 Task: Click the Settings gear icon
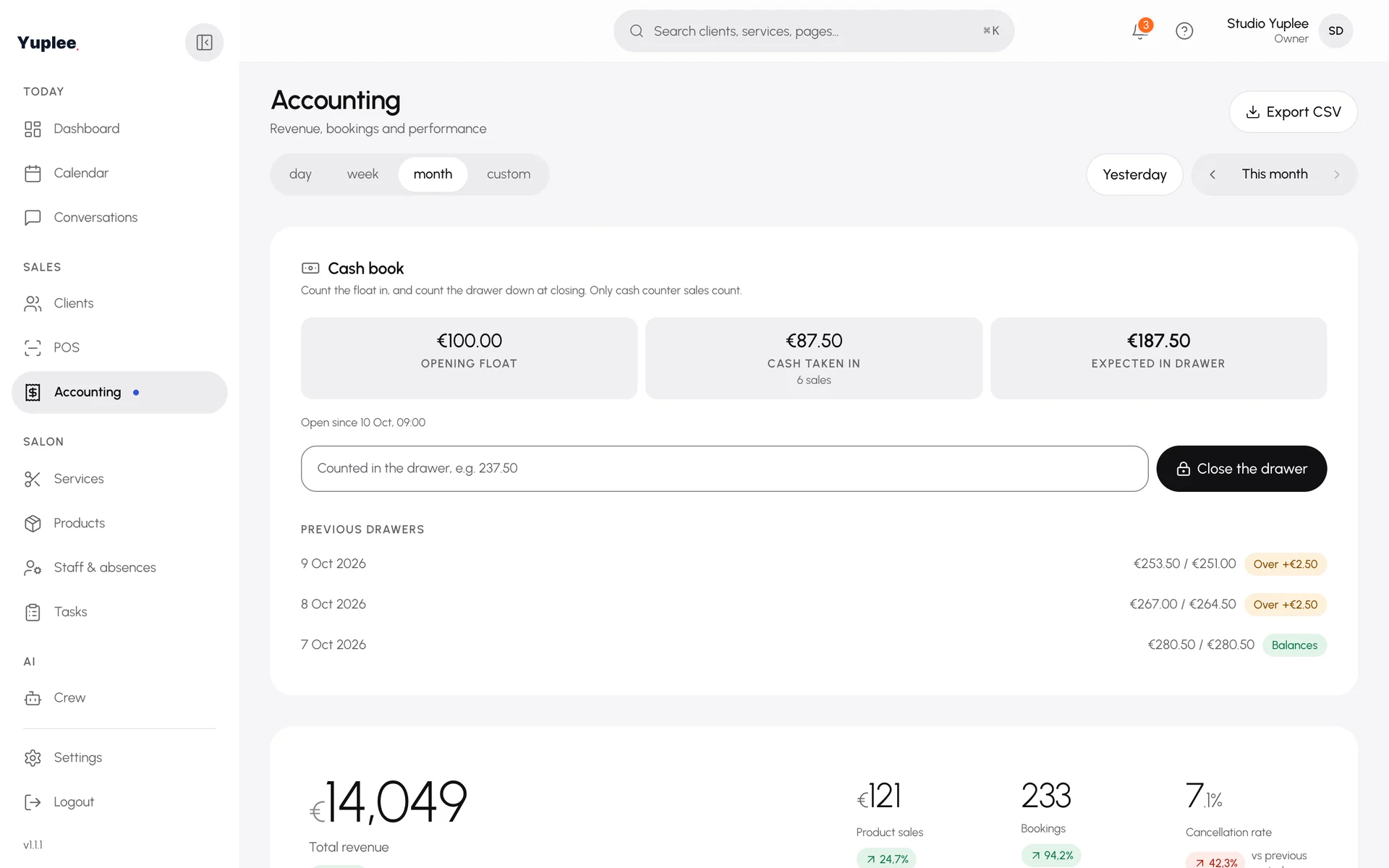click(33, 758)
